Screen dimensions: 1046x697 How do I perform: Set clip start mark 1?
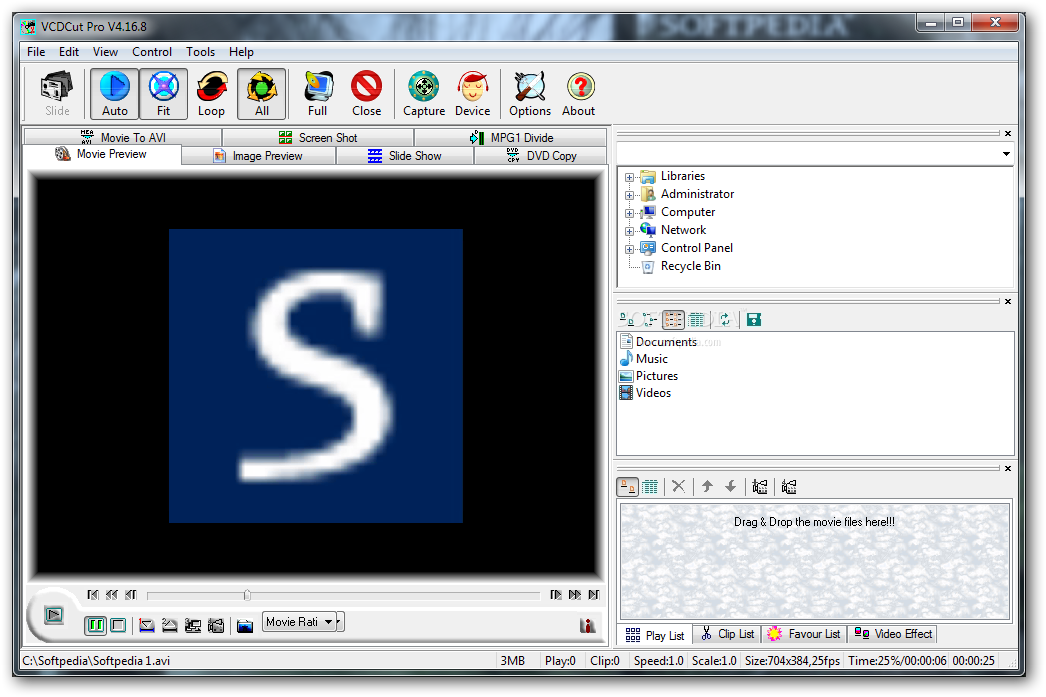pos(147,626)
